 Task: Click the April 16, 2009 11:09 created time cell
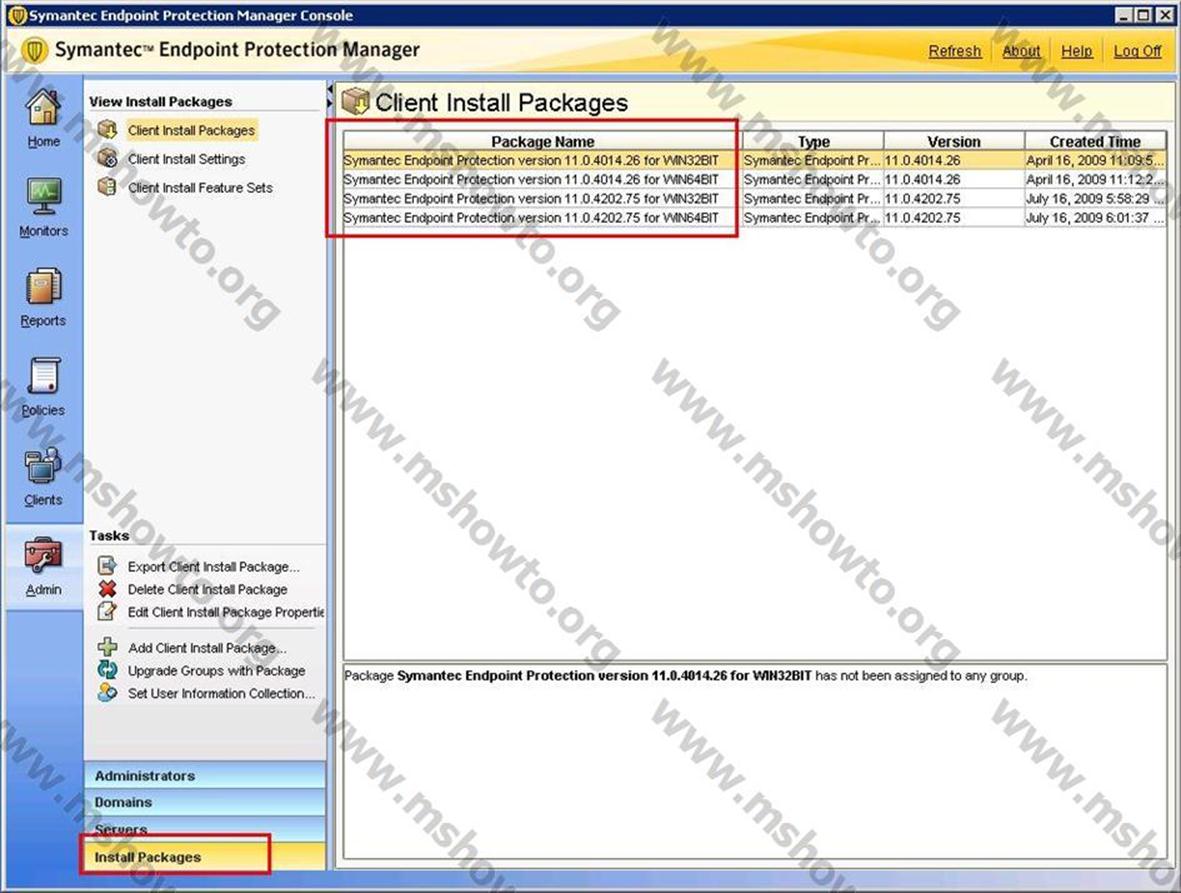(x=1094, y=160)
